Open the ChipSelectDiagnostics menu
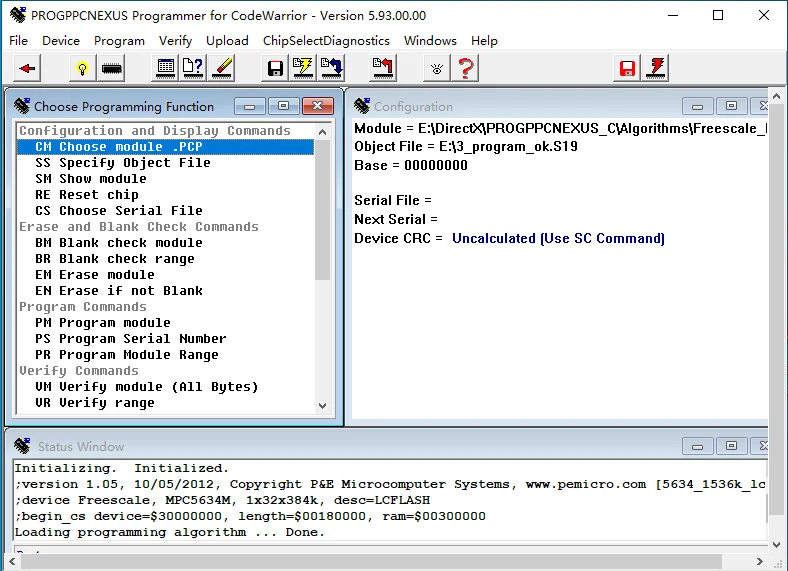Viewport: 788px width, 571px height. 326,41
